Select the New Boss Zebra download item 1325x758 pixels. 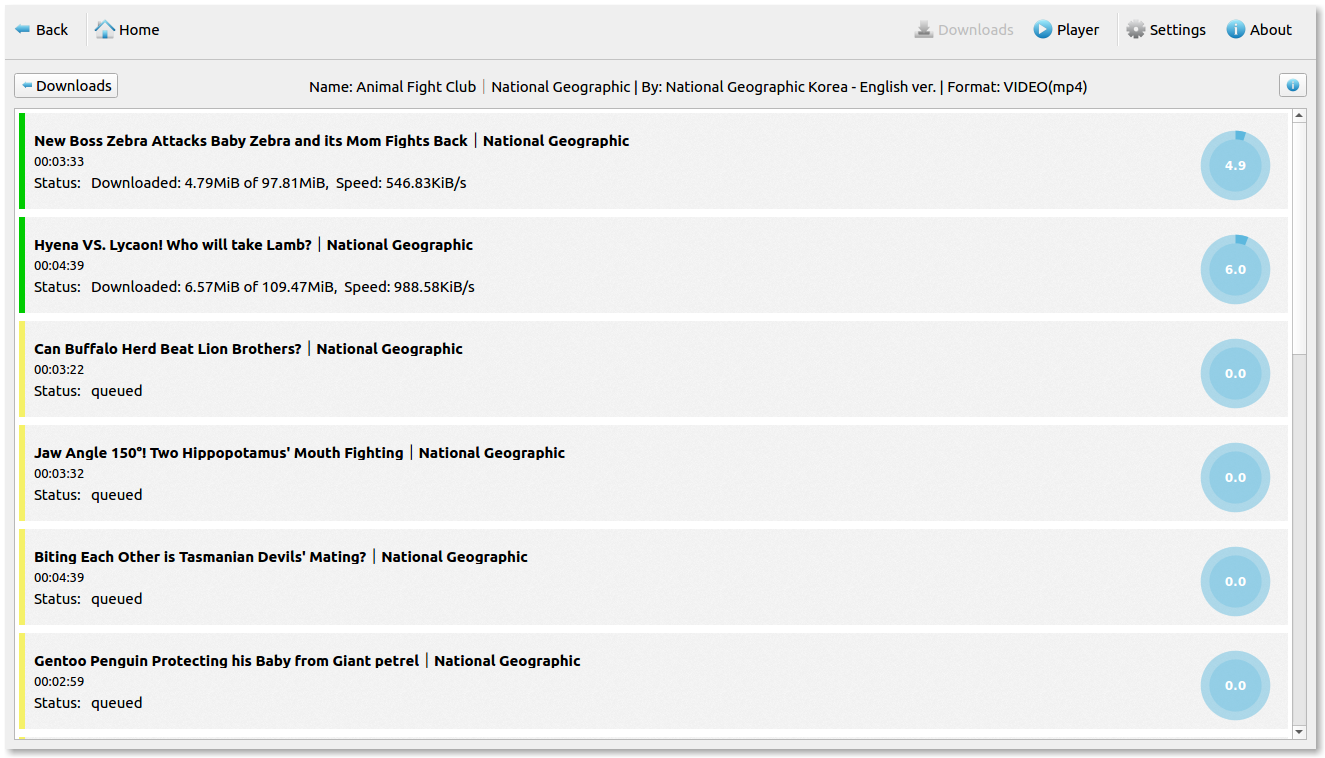click(x=600, y=161)
